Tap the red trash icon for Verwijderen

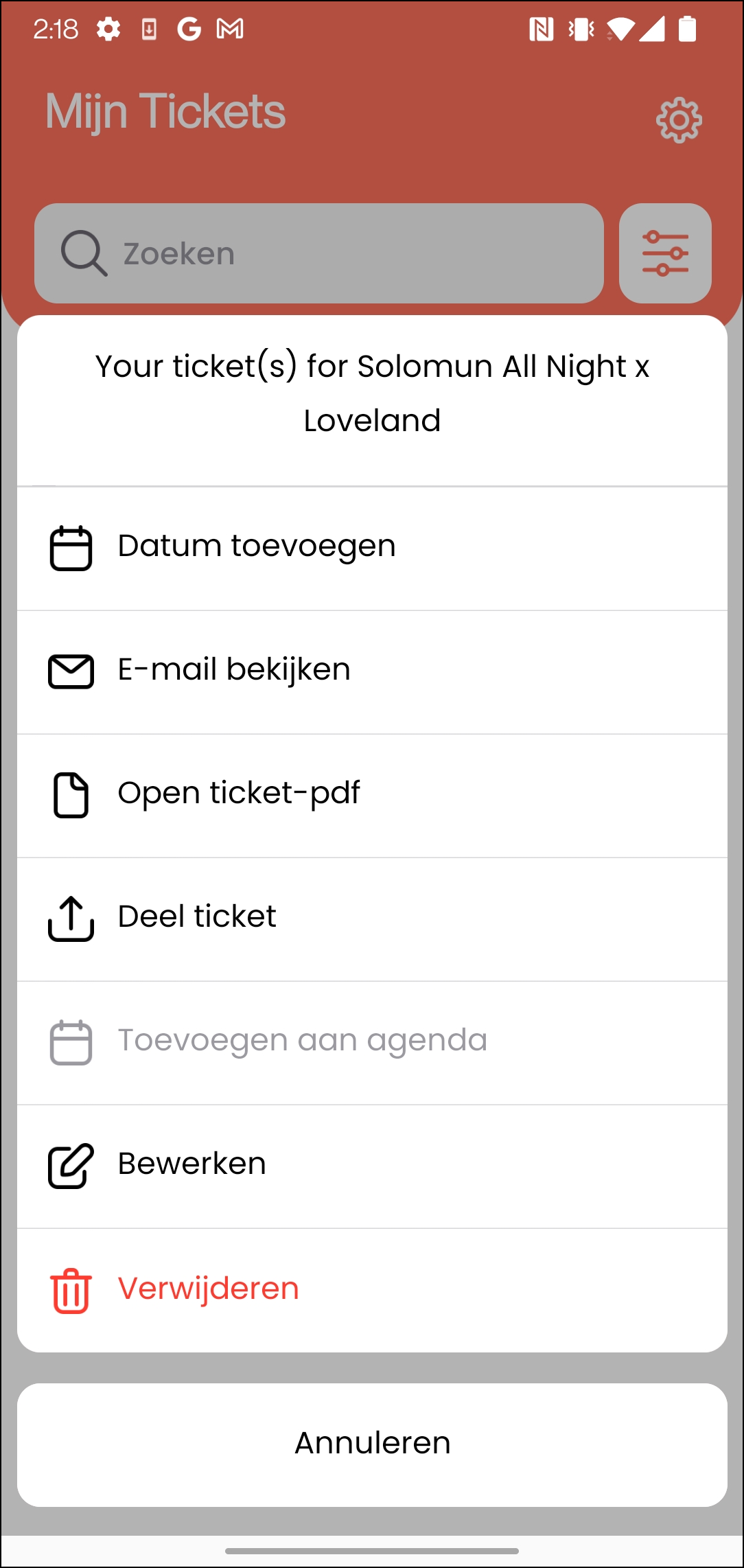click(x=71, y=1291)
